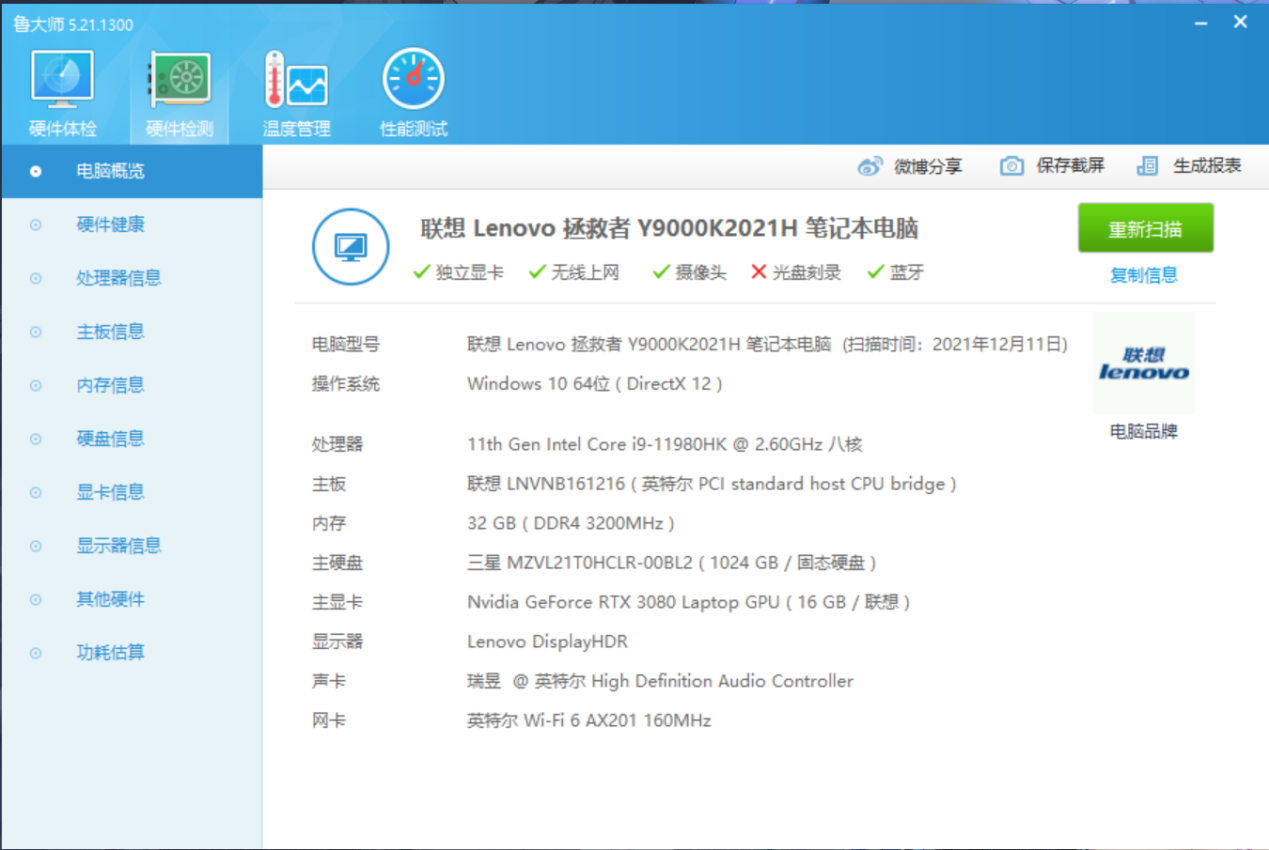
Task: Click the green check beside 摄像头
Action: [x=661, y=272]
